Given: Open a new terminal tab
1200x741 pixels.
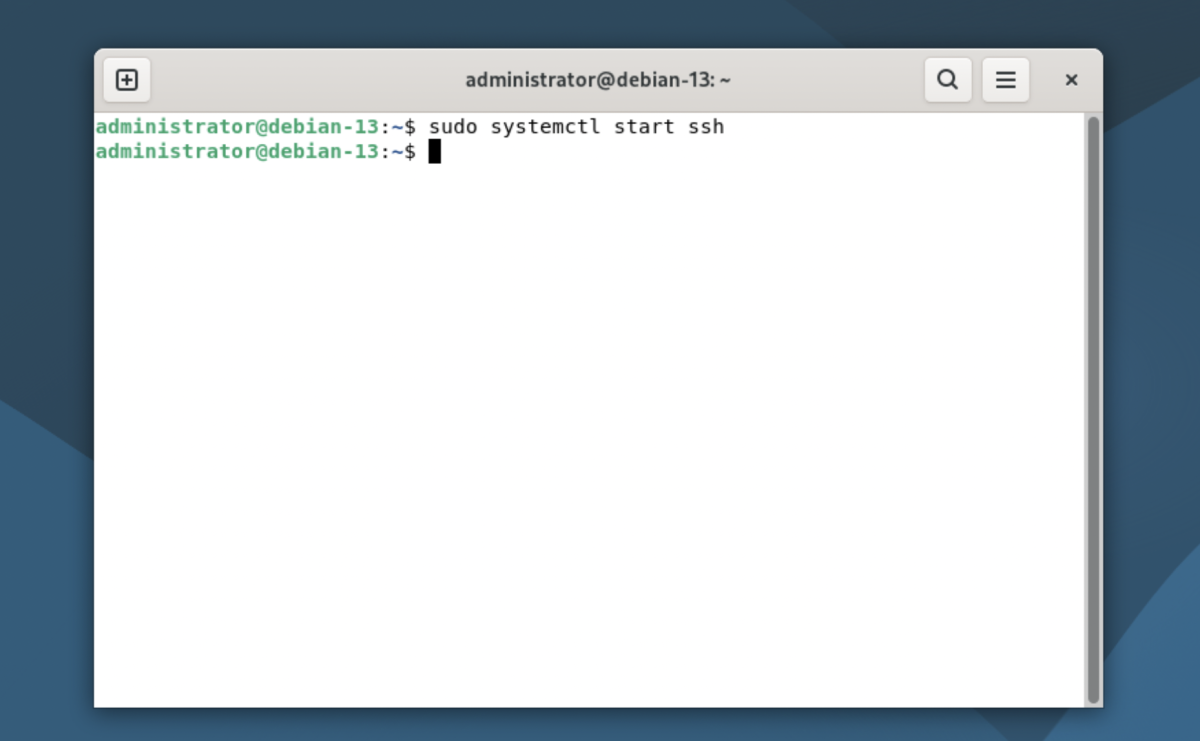Looking at the screenshot, I should click(127, 80).
